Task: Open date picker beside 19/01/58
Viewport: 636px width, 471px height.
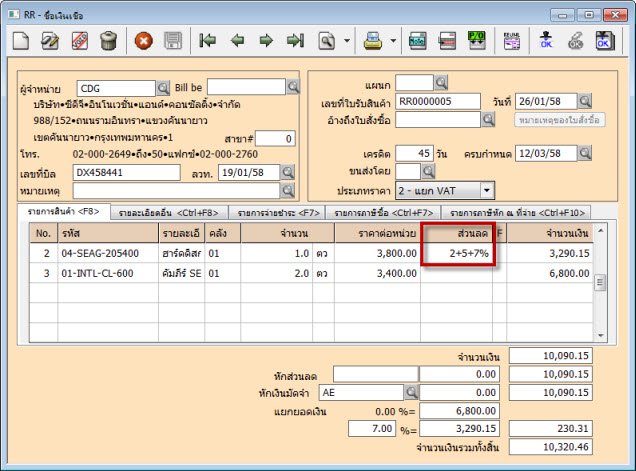Action: 288,172
